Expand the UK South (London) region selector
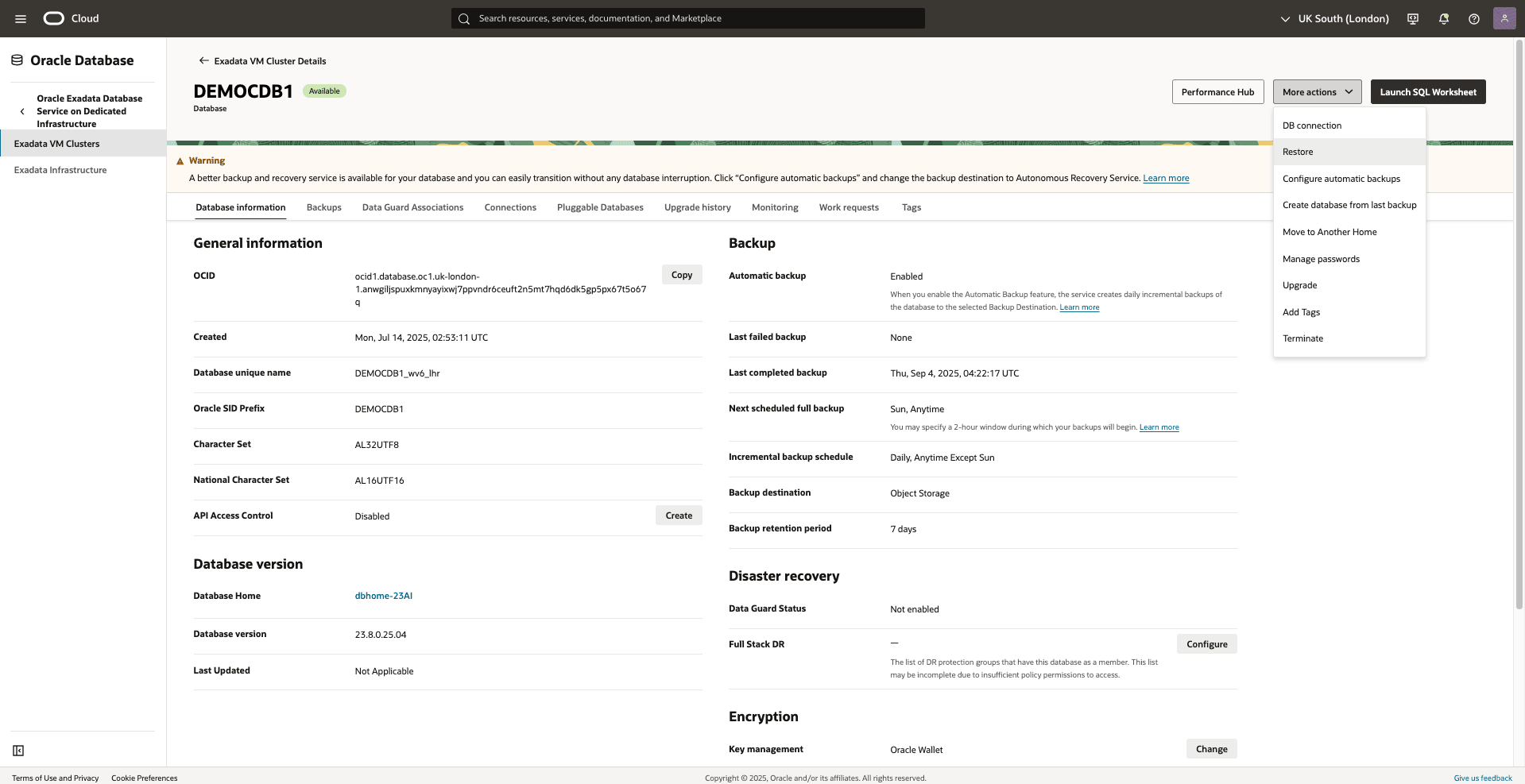 coord(1335,18)
